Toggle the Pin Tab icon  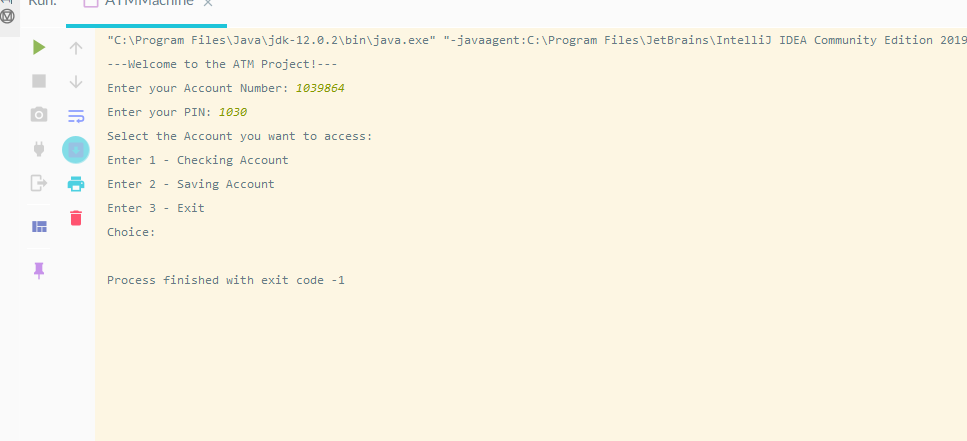(39, 270)
